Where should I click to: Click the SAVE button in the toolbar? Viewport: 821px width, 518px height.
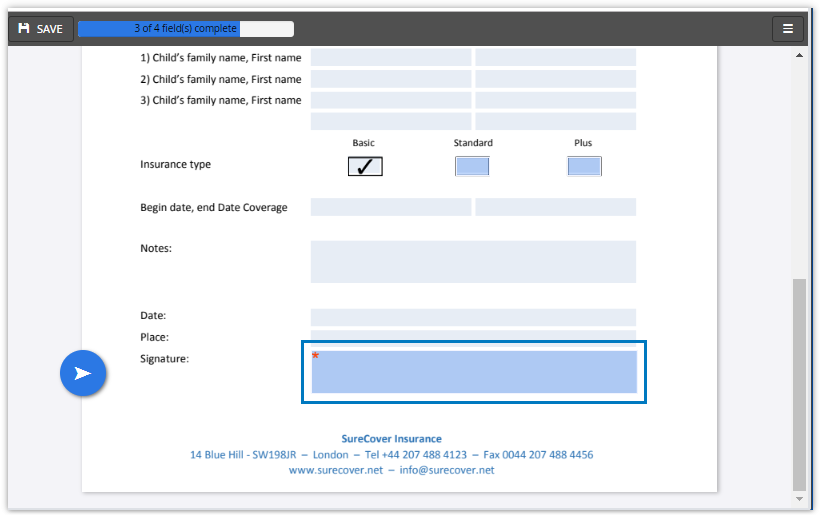41,29
